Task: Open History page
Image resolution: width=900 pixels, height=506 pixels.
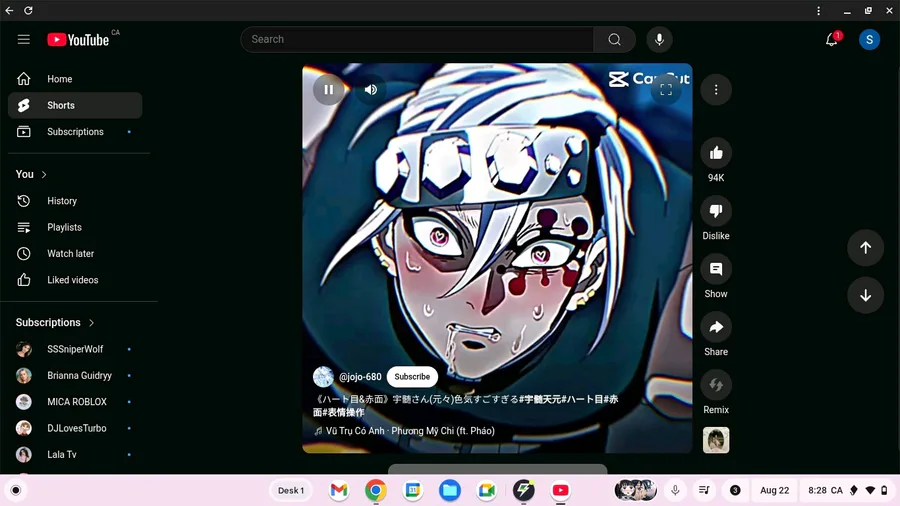Action: [x=75, y=201]
